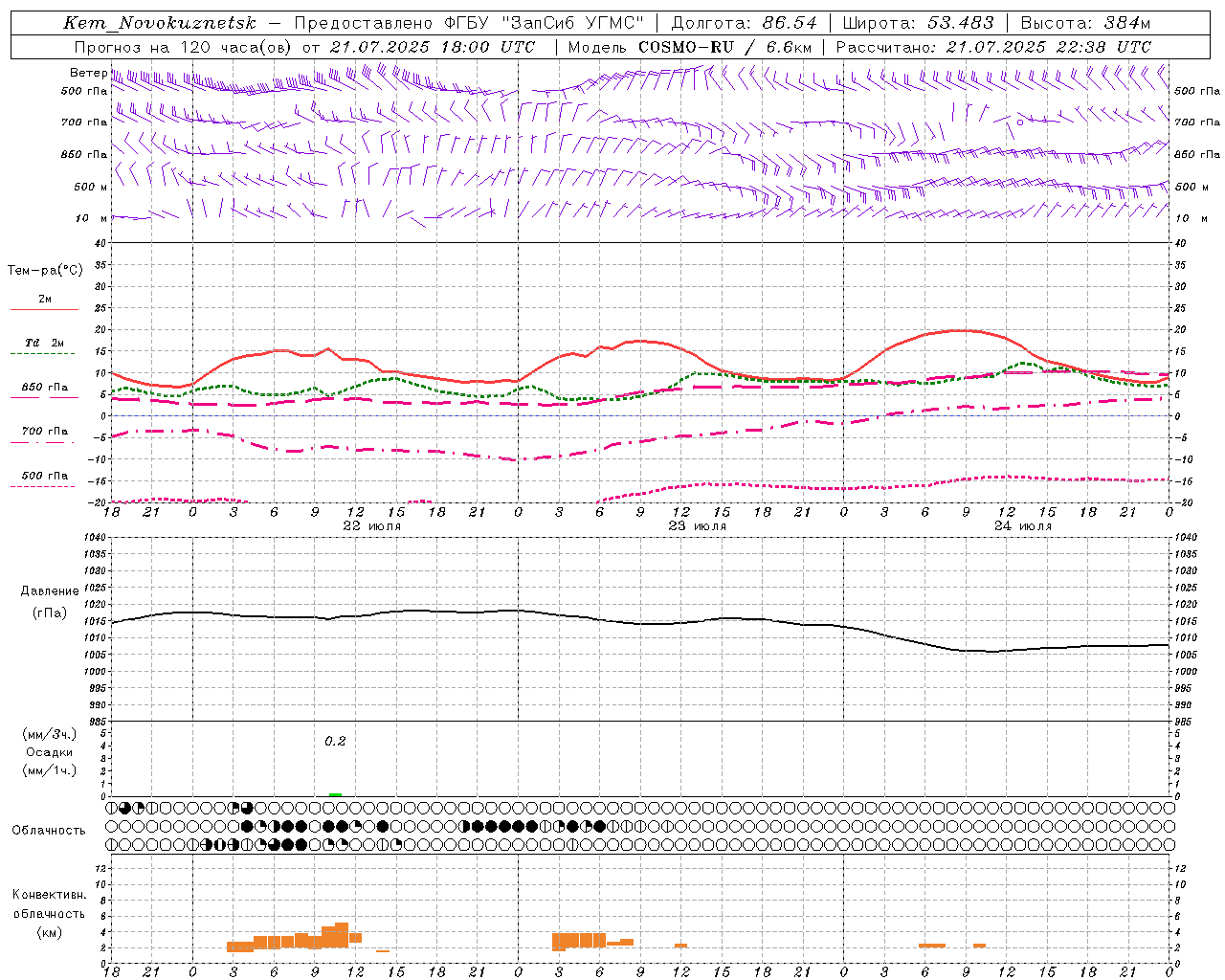Click the 2м temperature legend entry
Screen dimensions: 1225x980
tap(45, 300)
